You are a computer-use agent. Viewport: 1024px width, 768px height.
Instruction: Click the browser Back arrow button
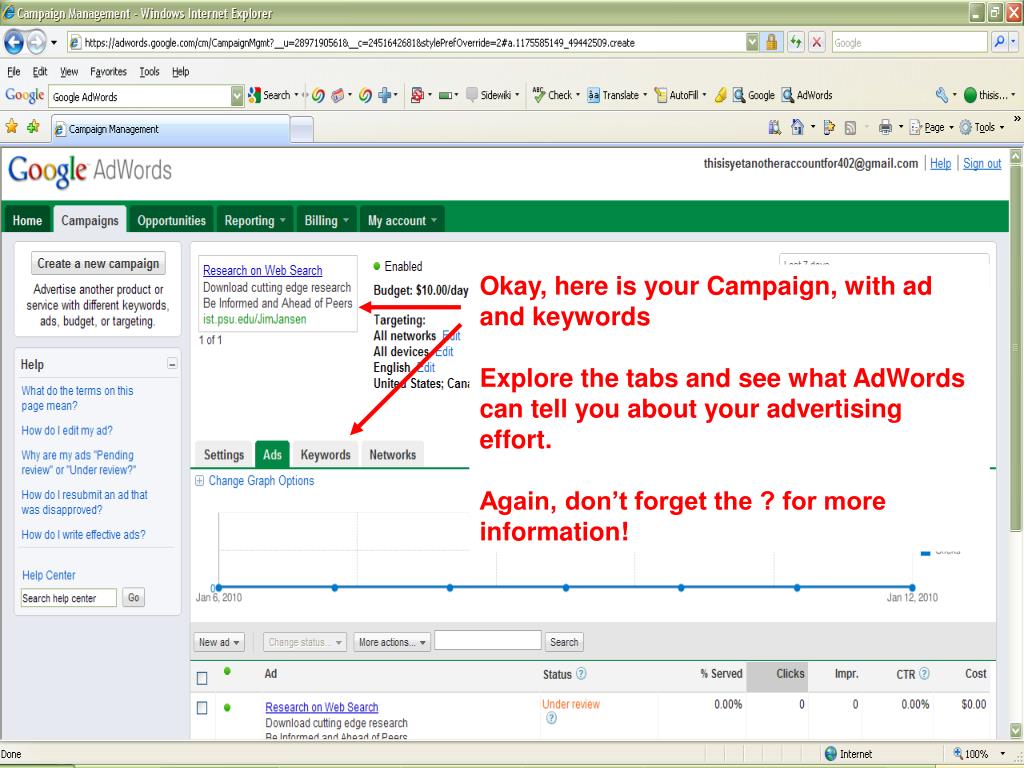click(x=14, y=42)
